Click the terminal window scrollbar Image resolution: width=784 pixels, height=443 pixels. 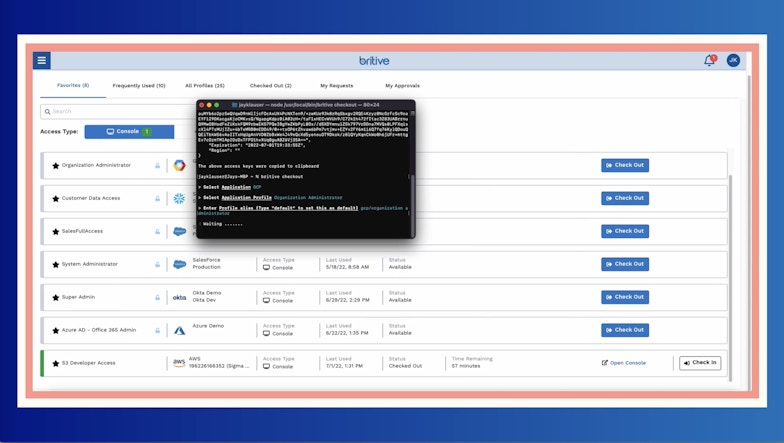pos(412,205)
